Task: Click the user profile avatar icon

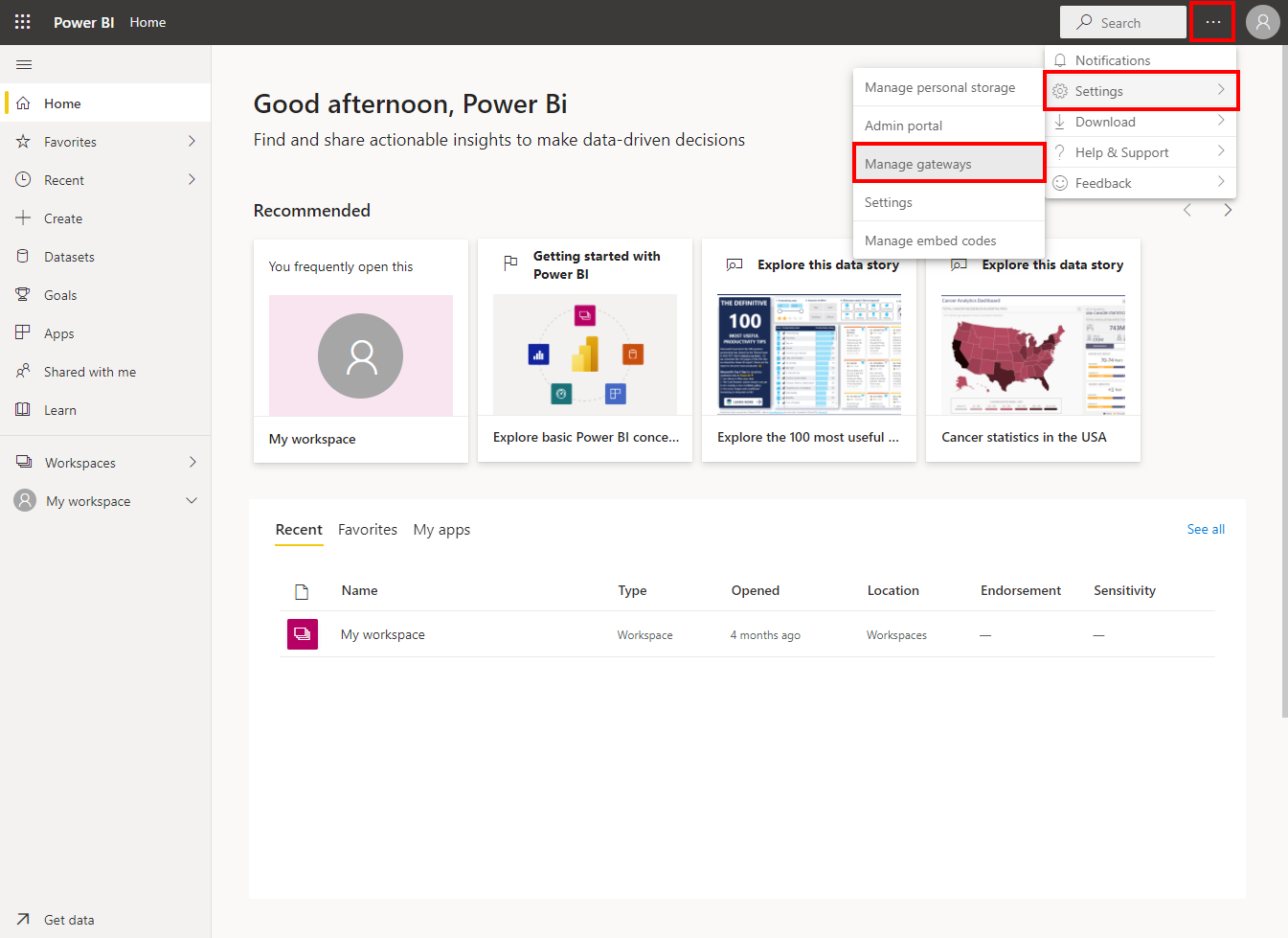Action: point(1262,22)
